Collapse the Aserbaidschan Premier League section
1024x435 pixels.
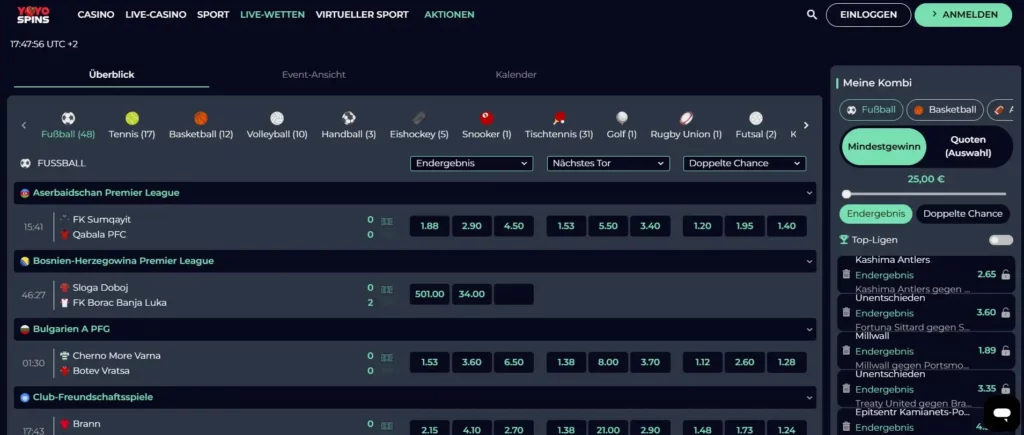click(x=810, y=193)
